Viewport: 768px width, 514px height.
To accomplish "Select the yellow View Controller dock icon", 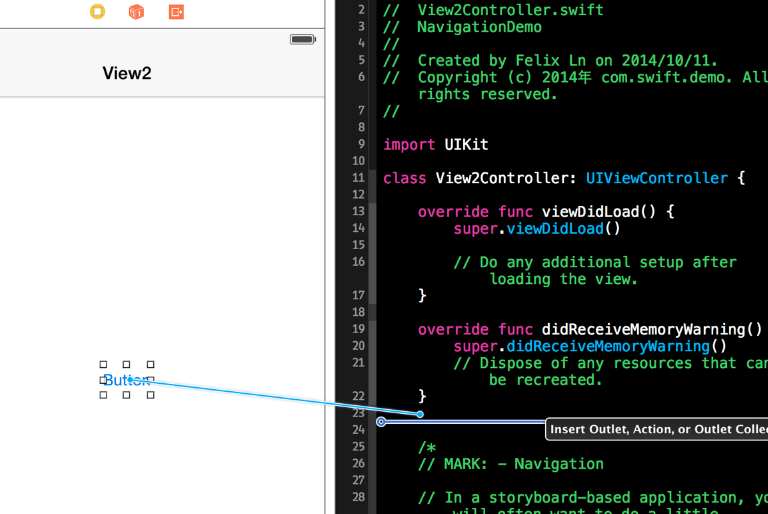I will [97, 12].
